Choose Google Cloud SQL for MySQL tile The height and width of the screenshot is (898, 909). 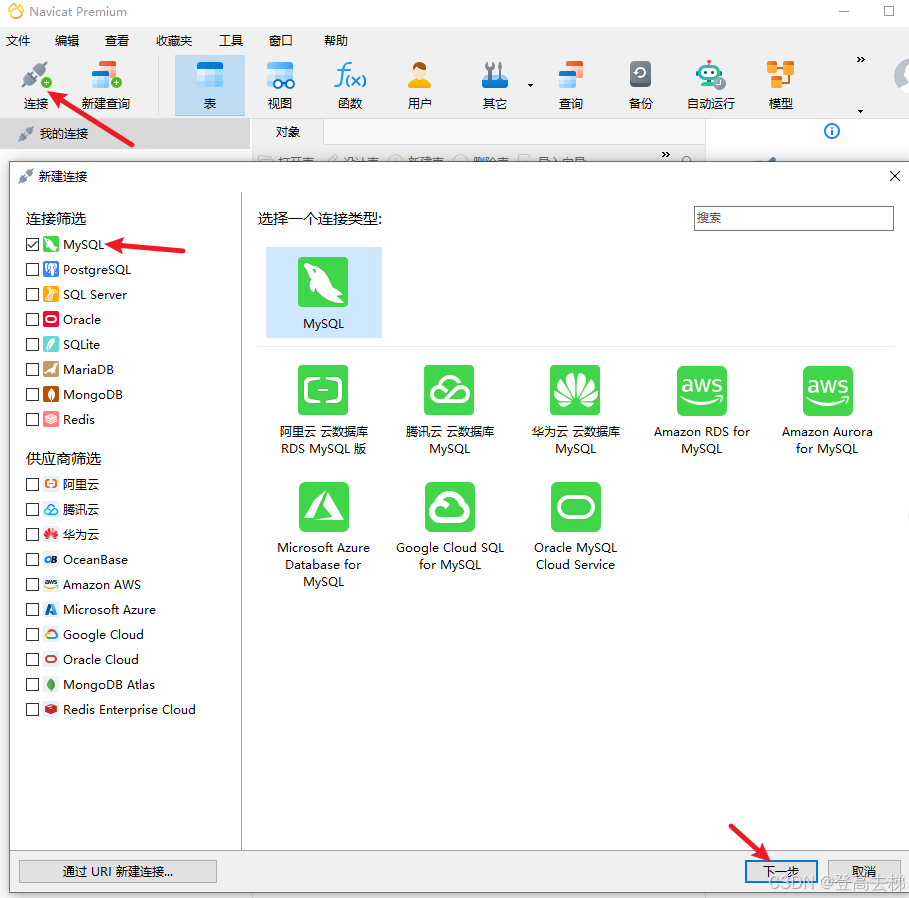coord(449,526)
